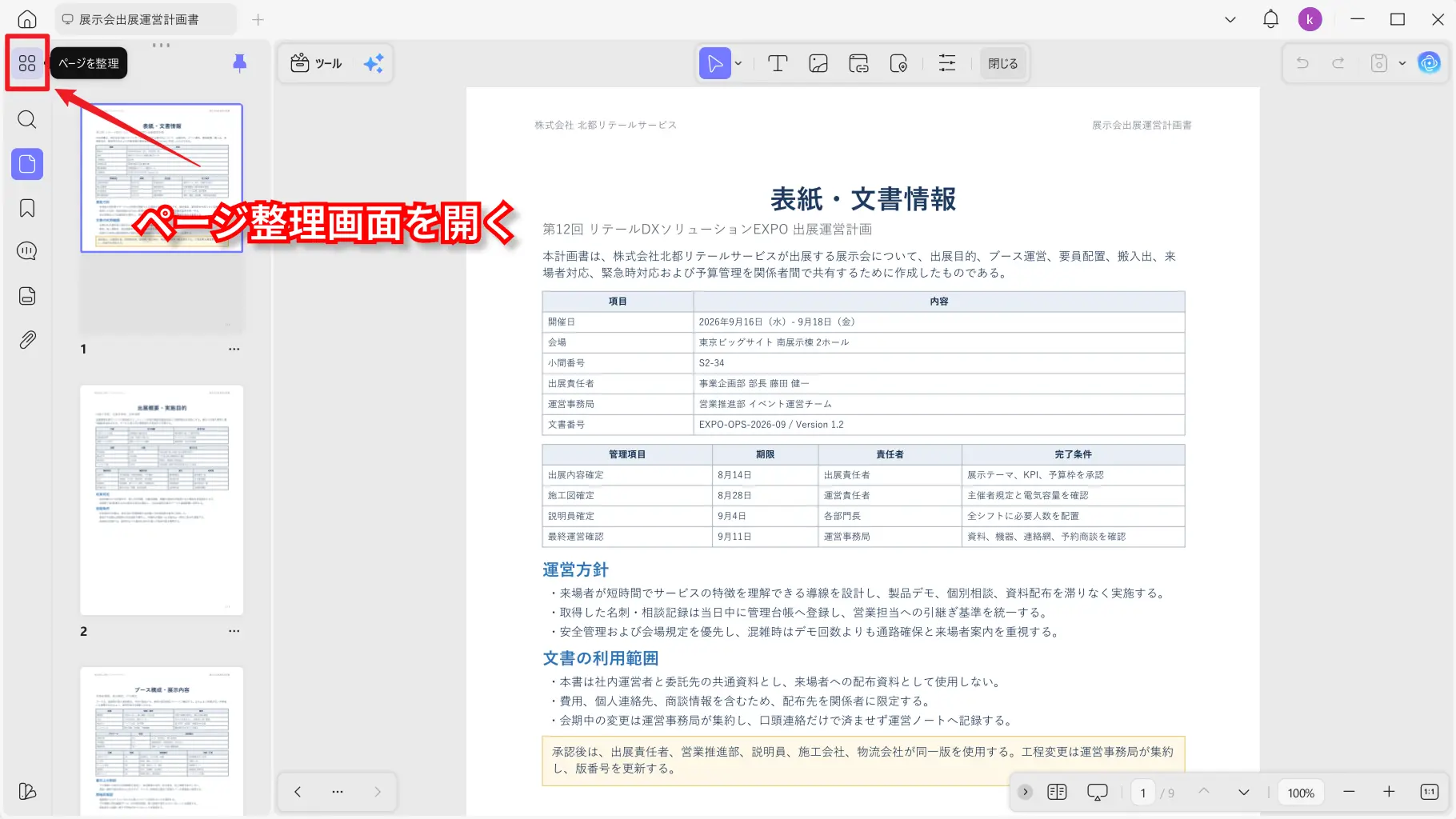The height and width of the screenshot is (819, 1456).
Task: Undo the last action
Action: [x=1302, y=63]
